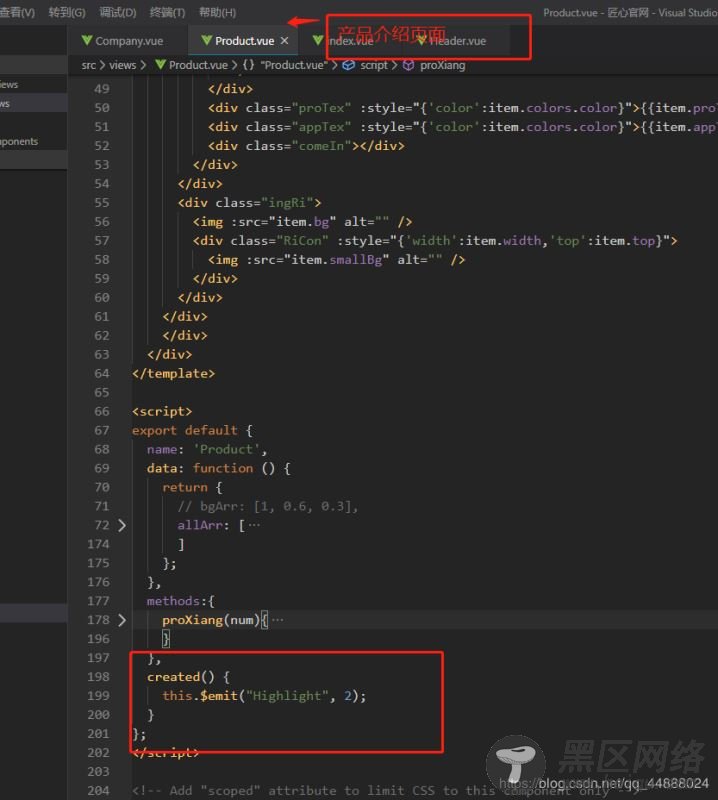Screen dimensions: 718x800
Task: Open the 调试(D) menu
Action: click(x=118, y=12)
